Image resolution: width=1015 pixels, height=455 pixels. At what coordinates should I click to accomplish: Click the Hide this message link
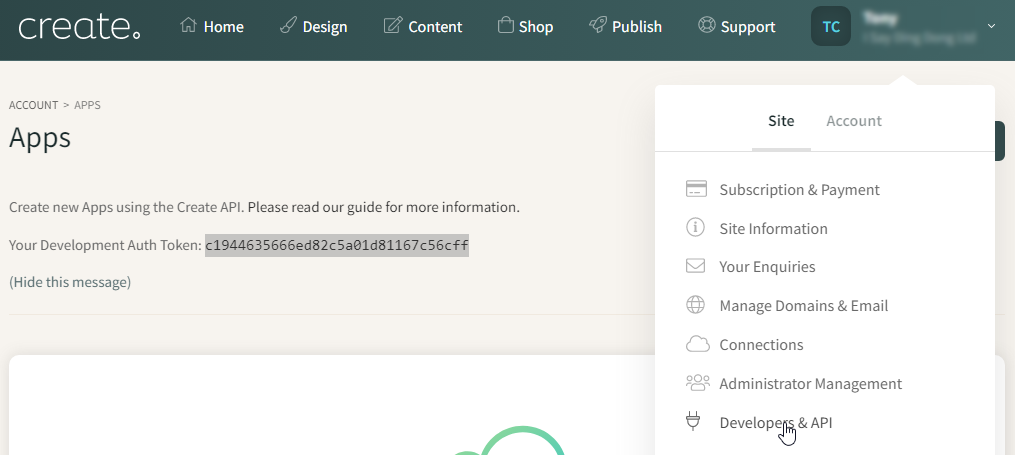pyautogui.click(x=70, y=282)
